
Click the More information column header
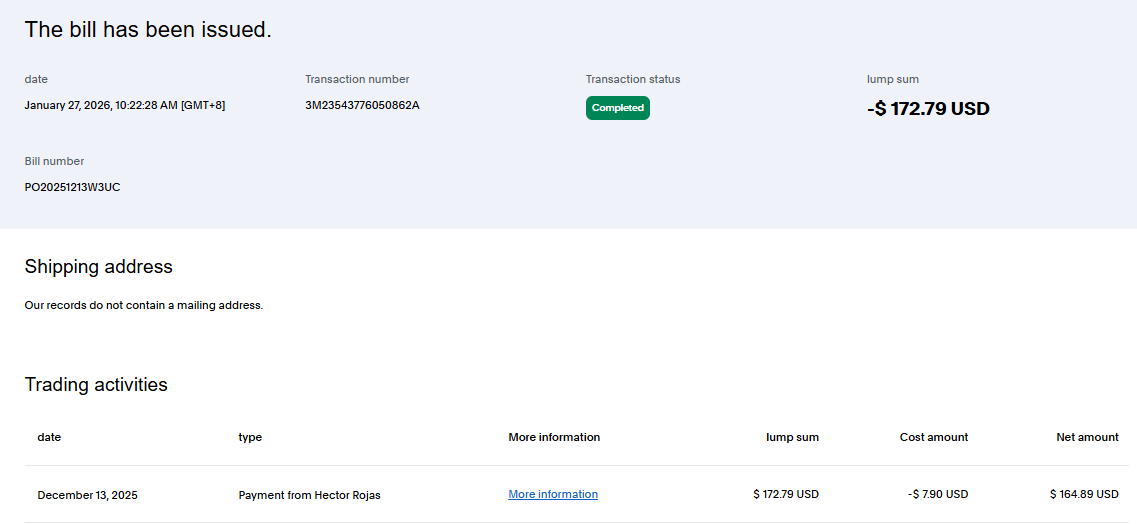point(554,437)
